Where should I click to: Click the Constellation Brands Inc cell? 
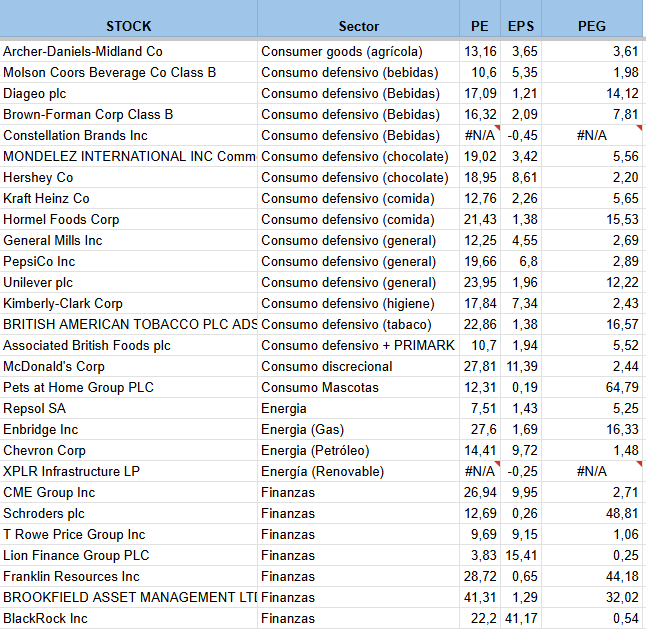click(129, 136)
